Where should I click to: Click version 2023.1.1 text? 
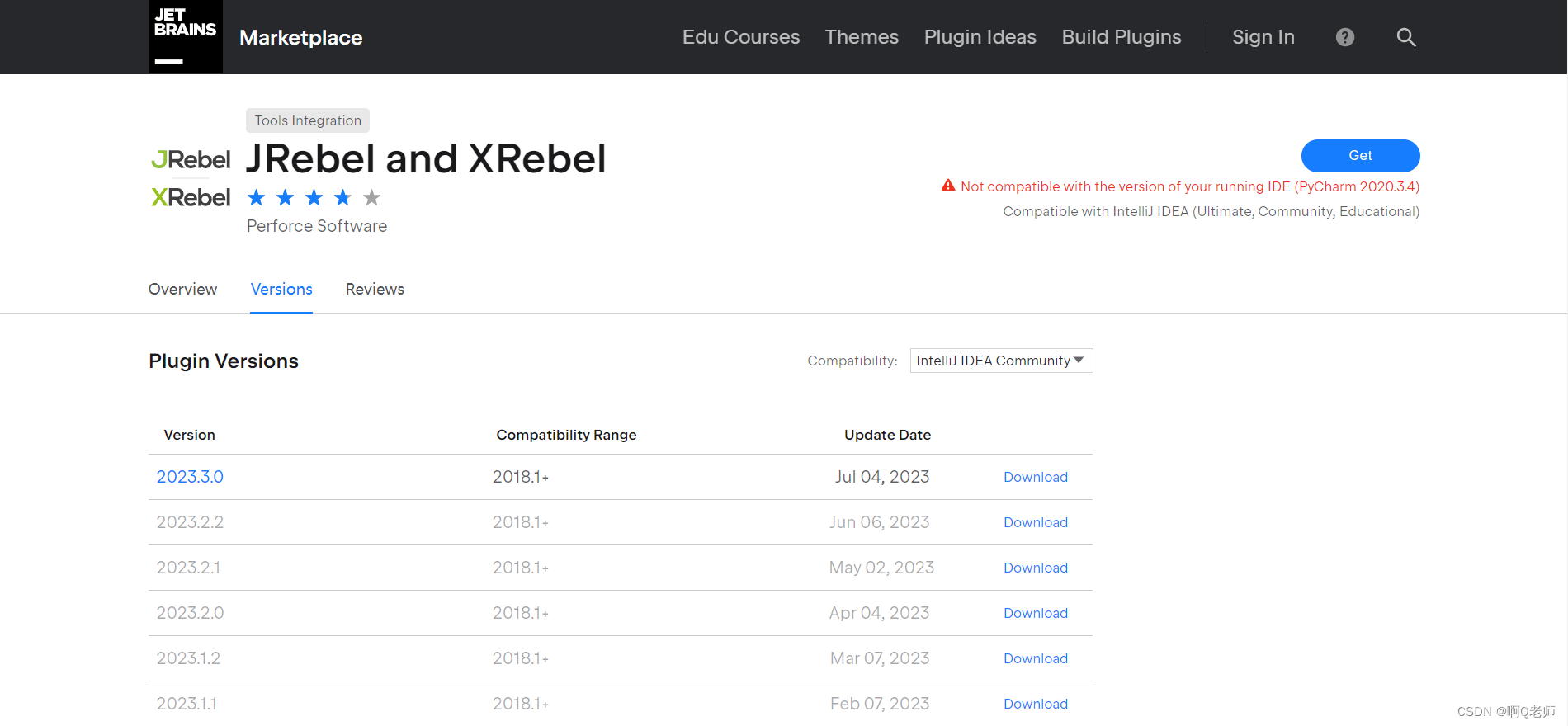click(187, 704)
